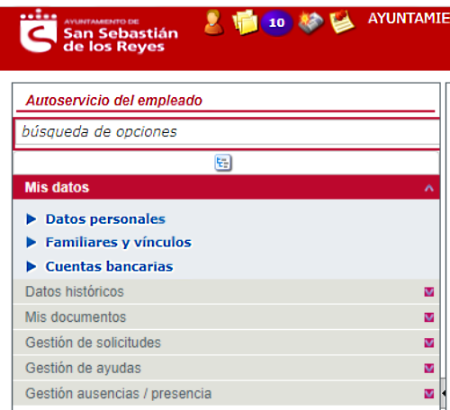The width and height of the screenshot is (450, 410).
Task: Click the blue arrow beside Datos personales
Action: pos(31,219)
